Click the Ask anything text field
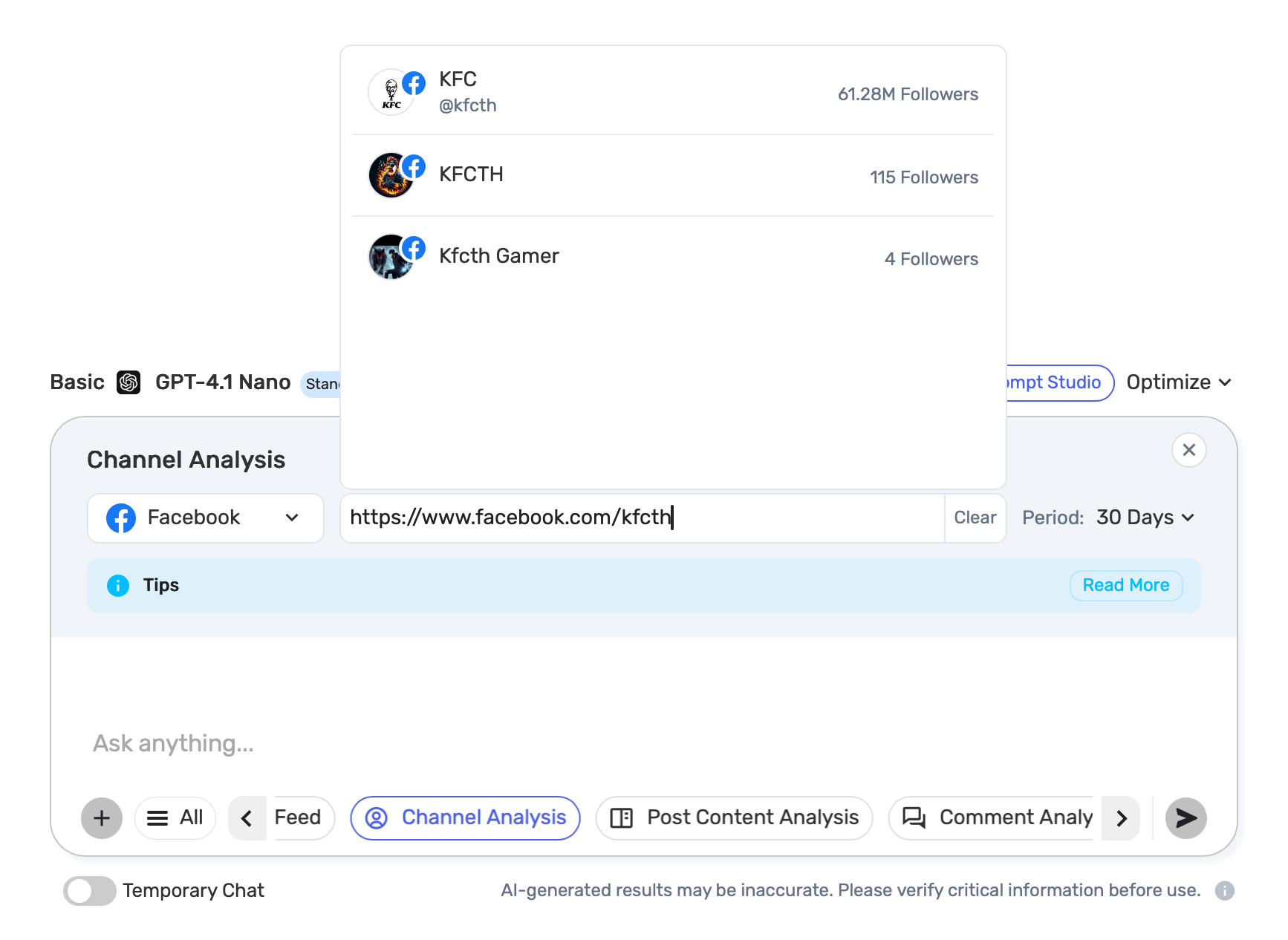The width and height of the screenshot is (1288, 940). point(594,743)
